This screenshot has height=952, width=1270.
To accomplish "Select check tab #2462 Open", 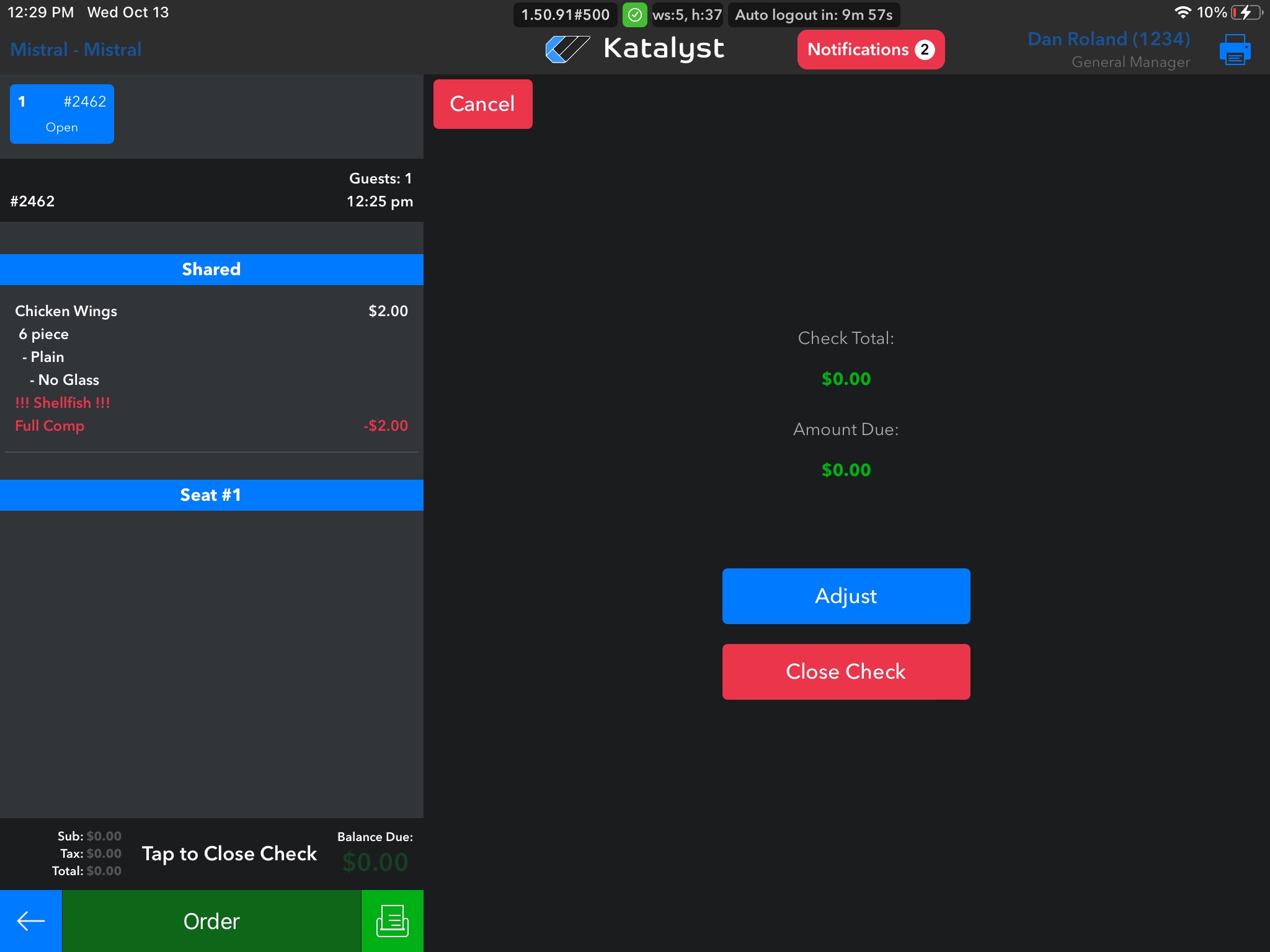I will point(62,114).
